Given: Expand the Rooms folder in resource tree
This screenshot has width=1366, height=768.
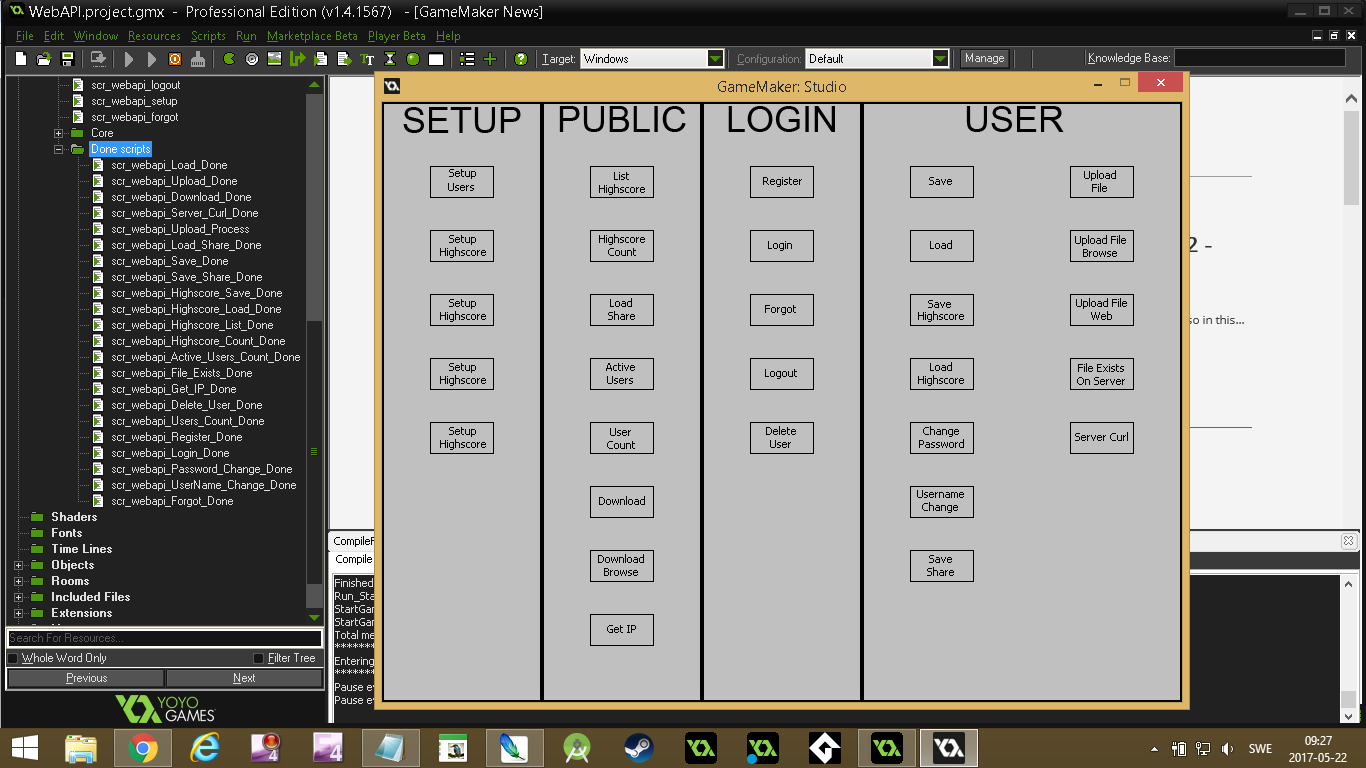Looking at the screenshot, I should (18, 581).
